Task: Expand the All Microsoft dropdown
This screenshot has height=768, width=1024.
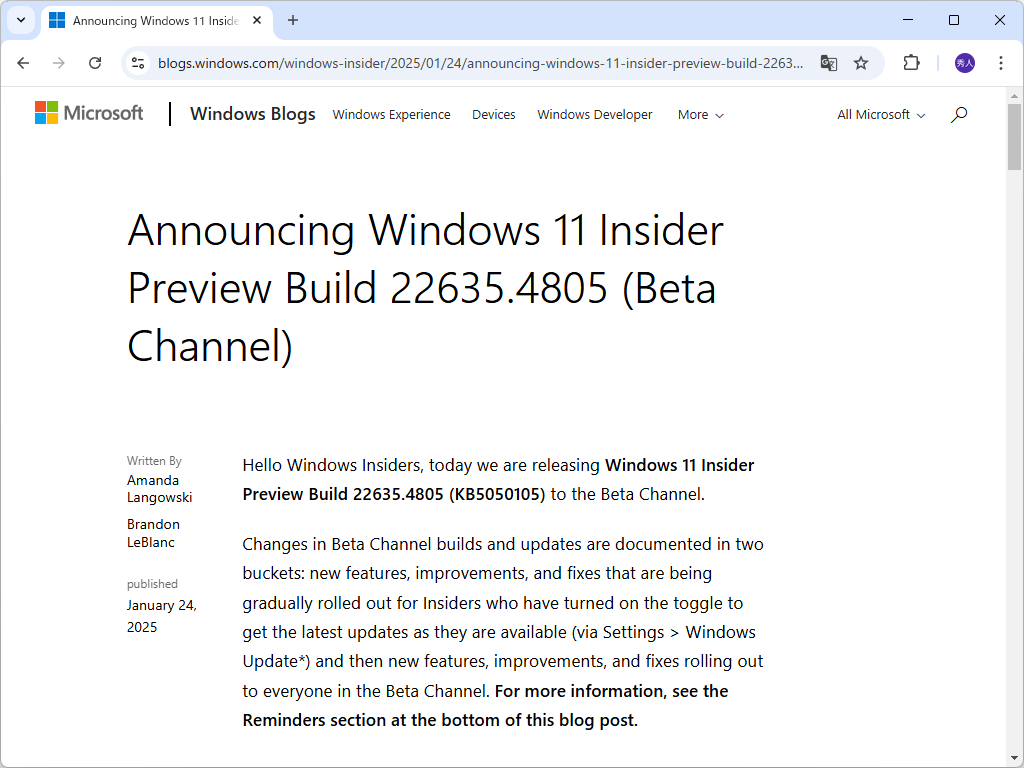Action: point(881,115)
